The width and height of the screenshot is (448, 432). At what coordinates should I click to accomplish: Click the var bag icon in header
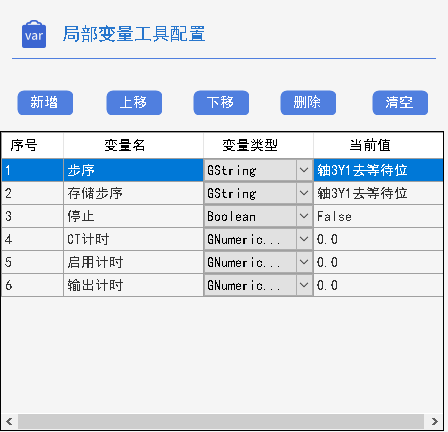pos(34,34)
